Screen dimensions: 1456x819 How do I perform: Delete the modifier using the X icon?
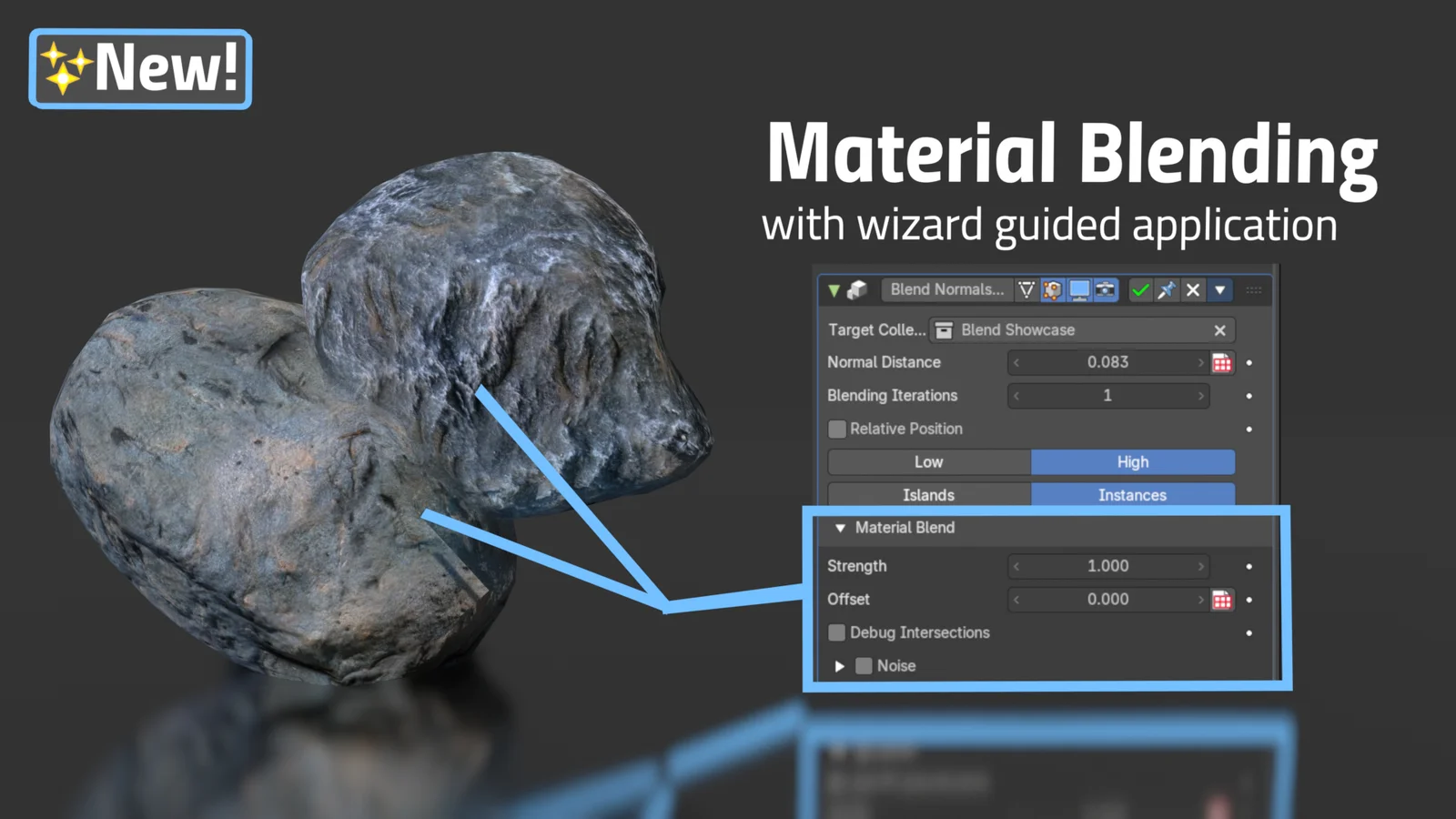tap(1193, 290)
